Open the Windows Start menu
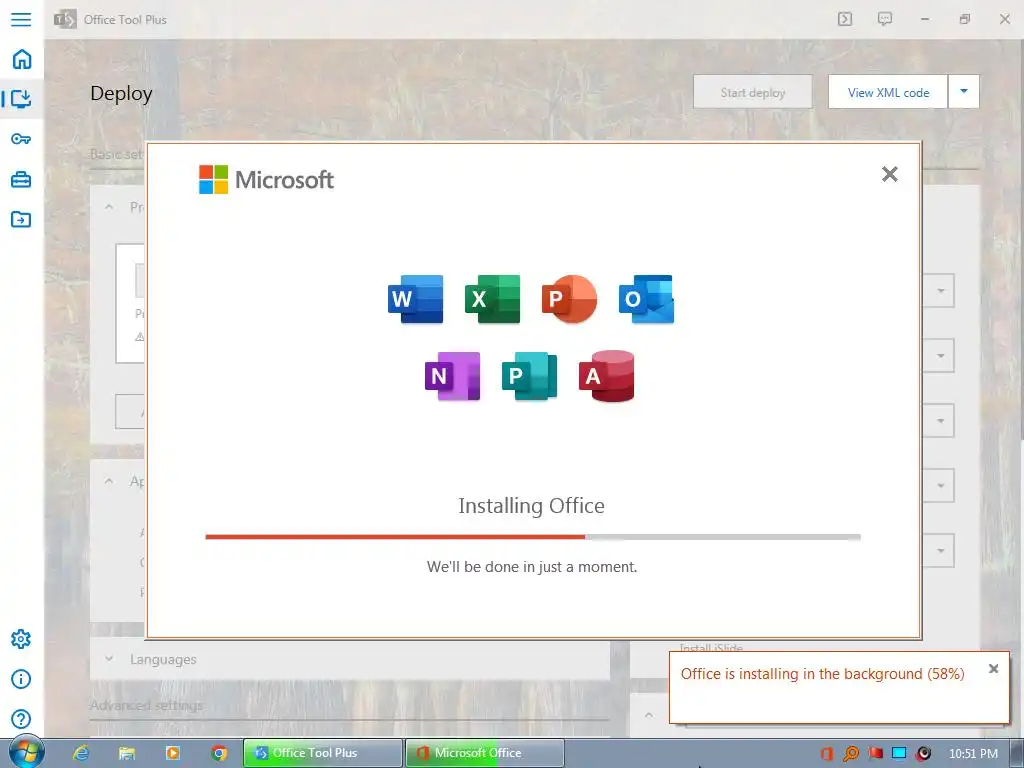The height and width of the screenshot is (768, 1024). click(x=26, y=752)
